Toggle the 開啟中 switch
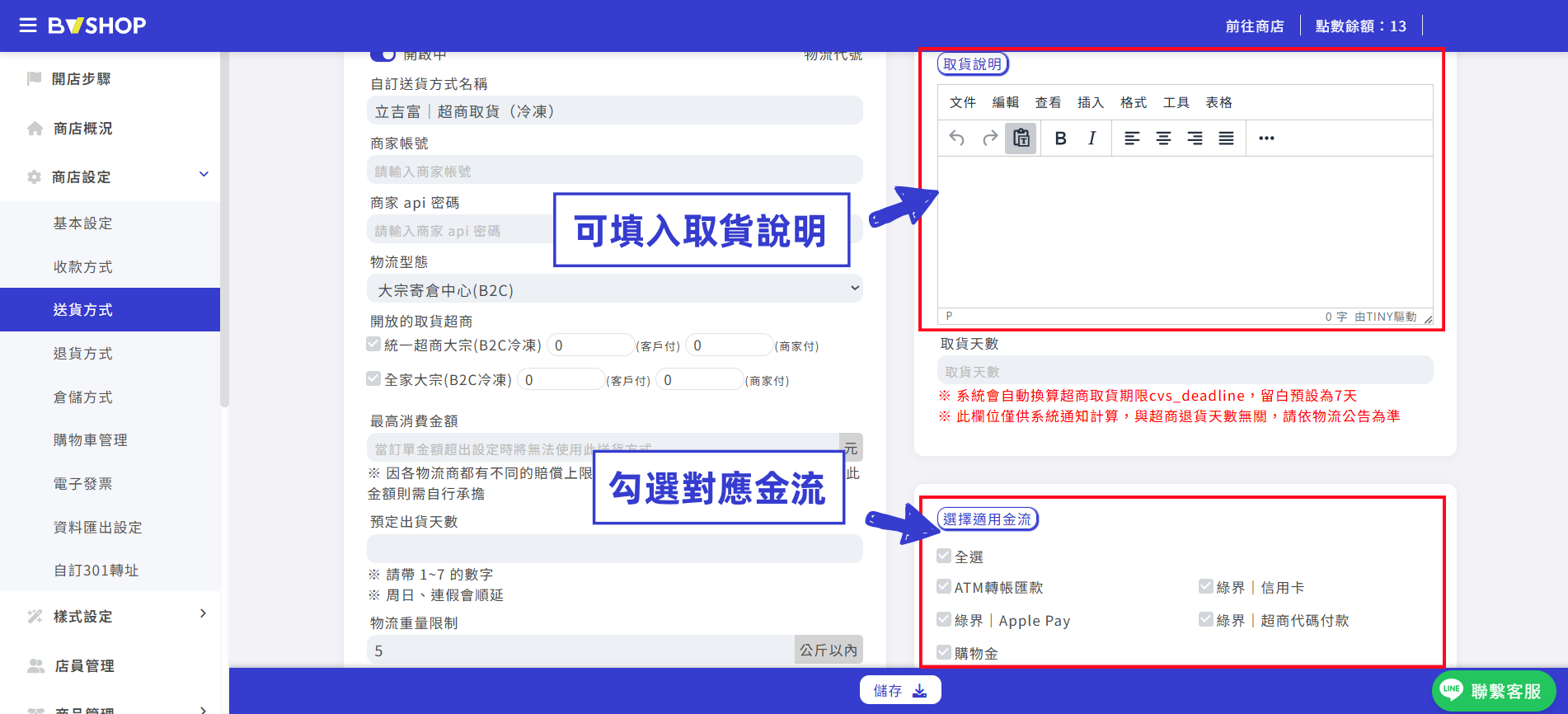This screenshot has width=1568, height=714. tap(383, 55)
